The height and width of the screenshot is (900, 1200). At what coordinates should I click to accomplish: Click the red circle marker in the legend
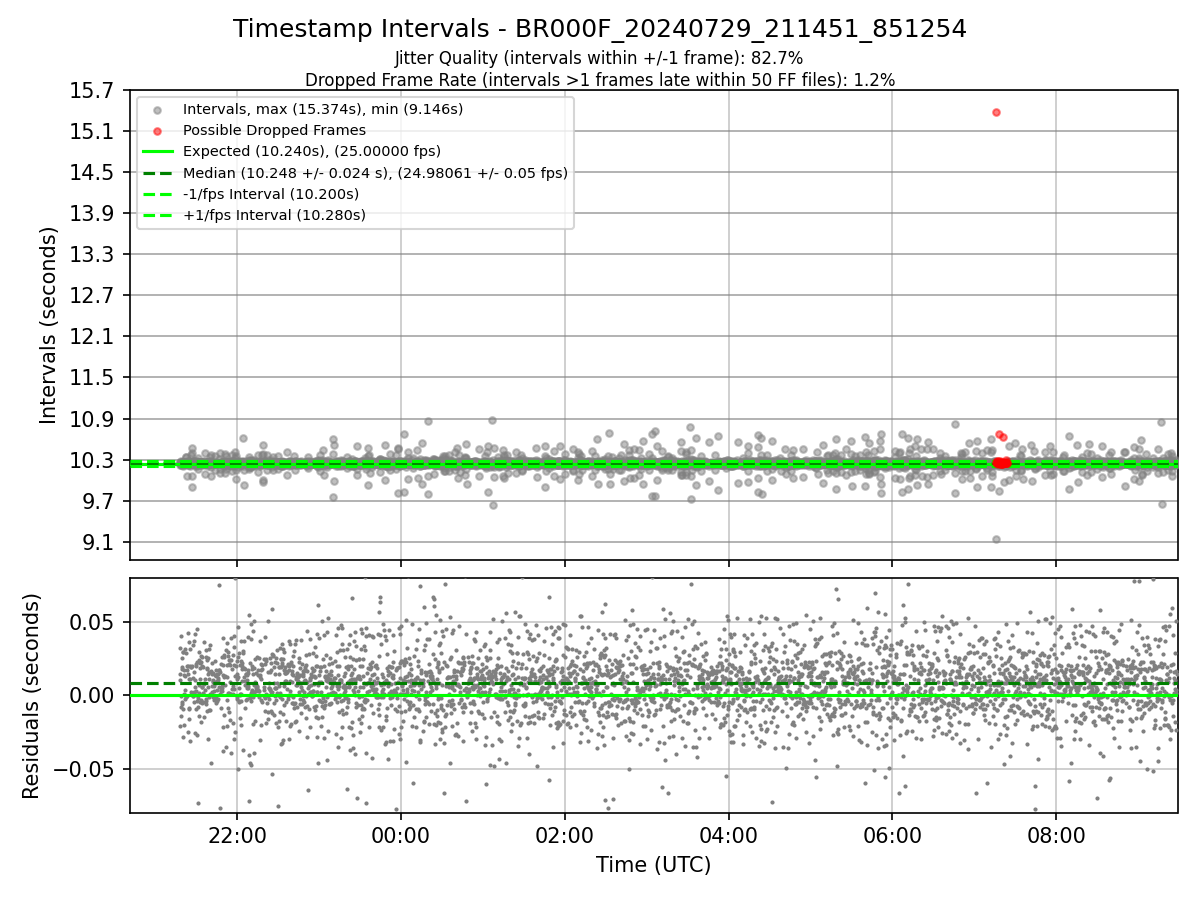(x=157, y=131)
